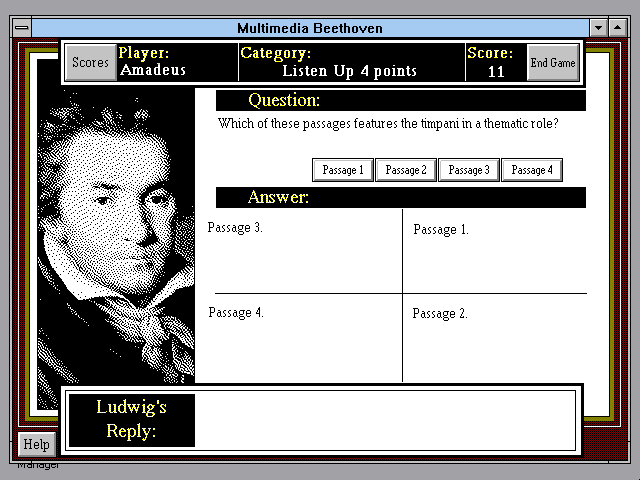
Task: Choose answer 'Passage 1.'
Action: coord(441,229)
